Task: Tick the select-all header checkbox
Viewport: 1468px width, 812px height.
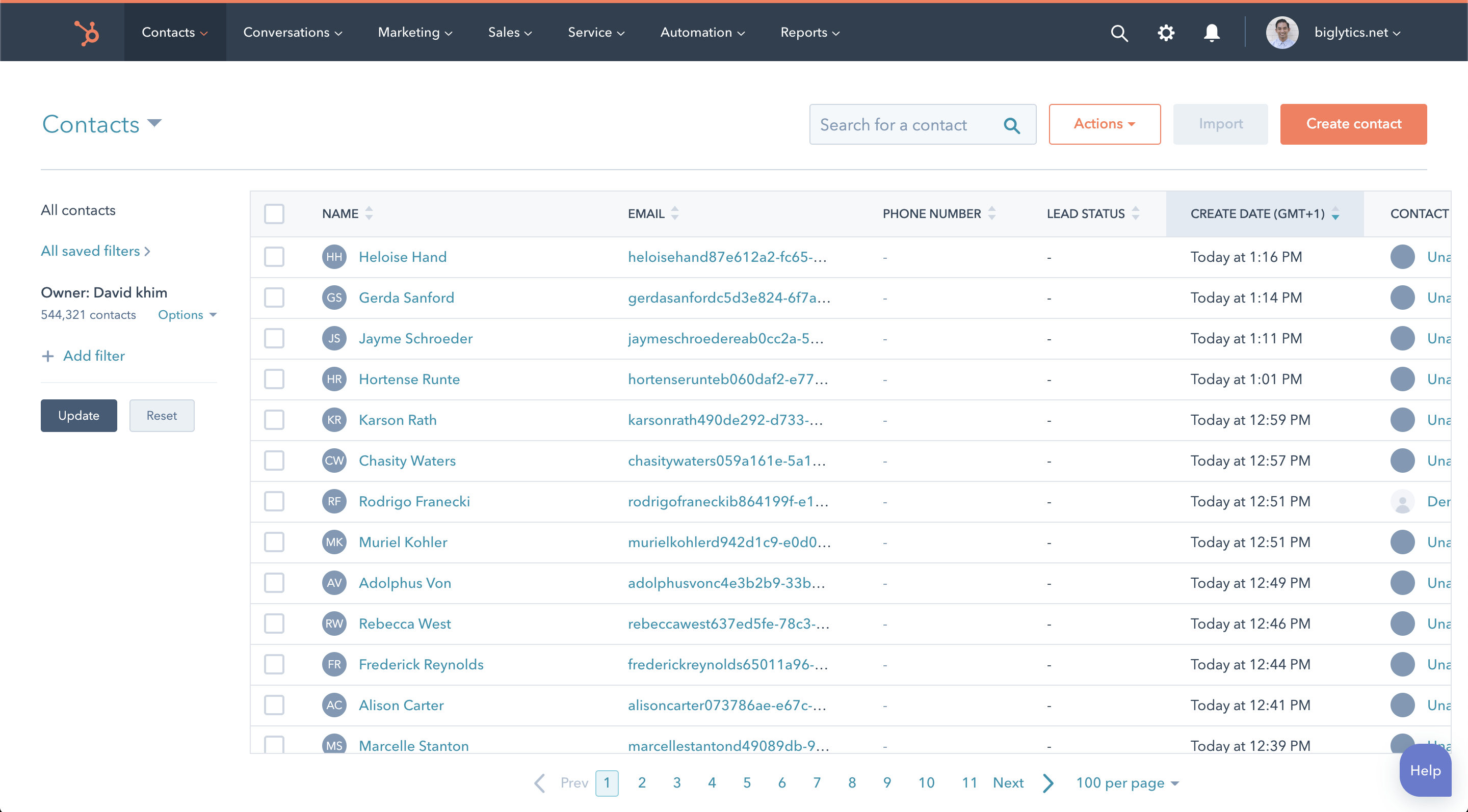Action: pos(274,213)
